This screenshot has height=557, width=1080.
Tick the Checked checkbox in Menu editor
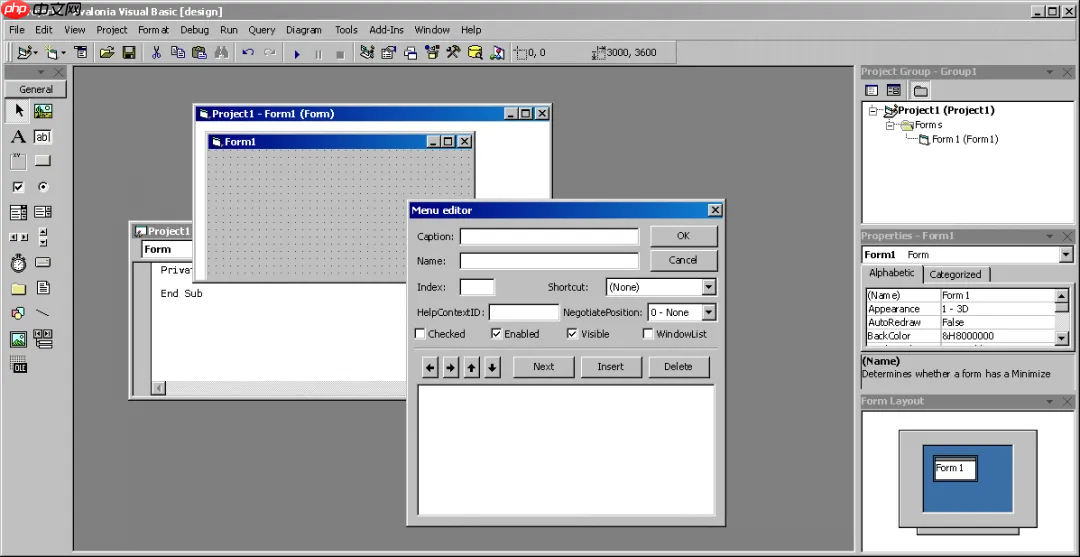419,334
